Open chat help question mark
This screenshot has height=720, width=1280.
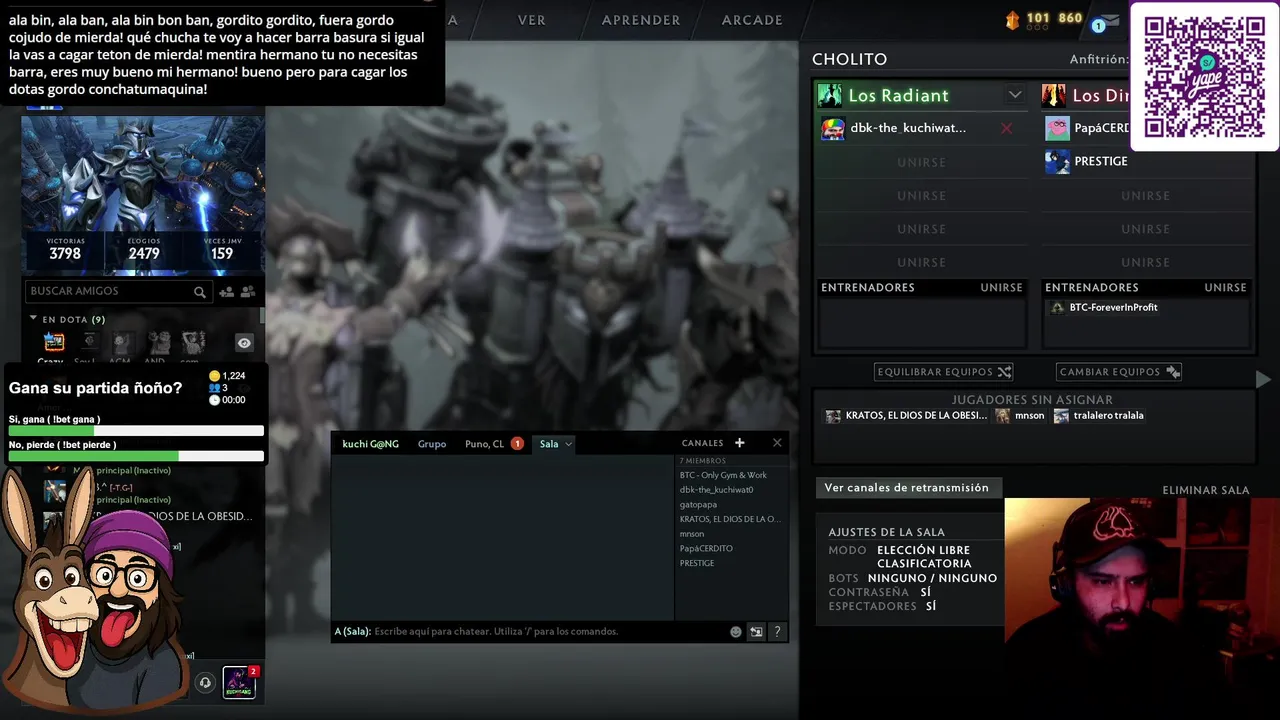tap(777, 632)
